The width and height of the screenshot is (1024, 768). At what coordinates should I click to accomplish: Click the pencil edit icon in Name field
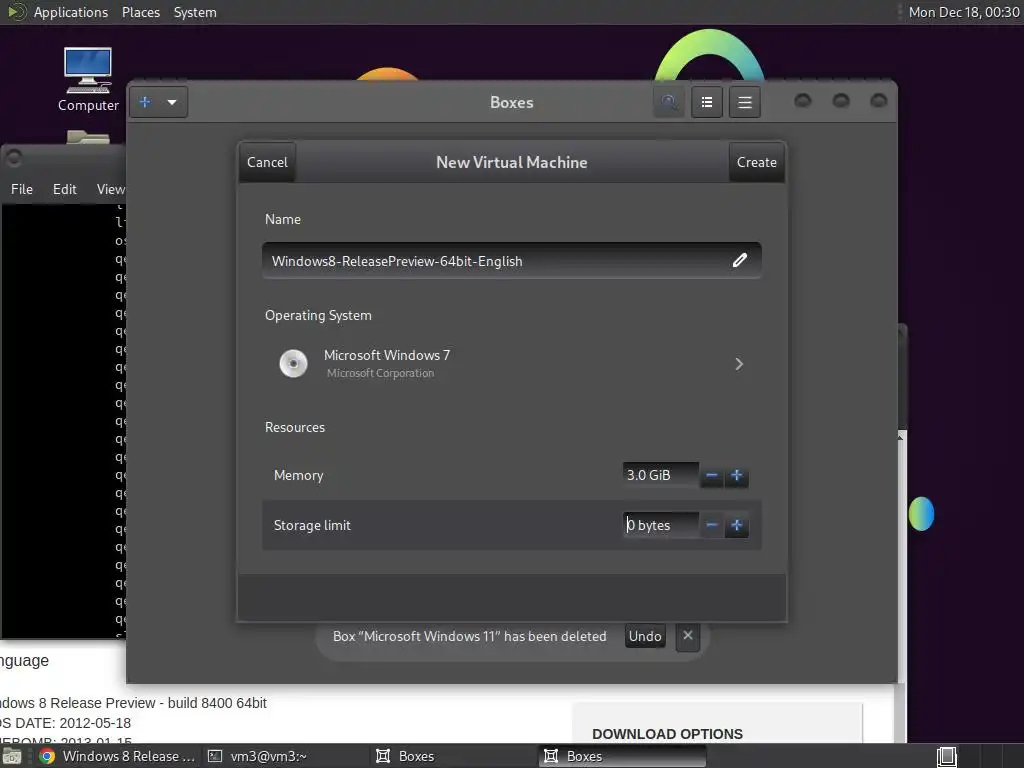click(739, 261)
